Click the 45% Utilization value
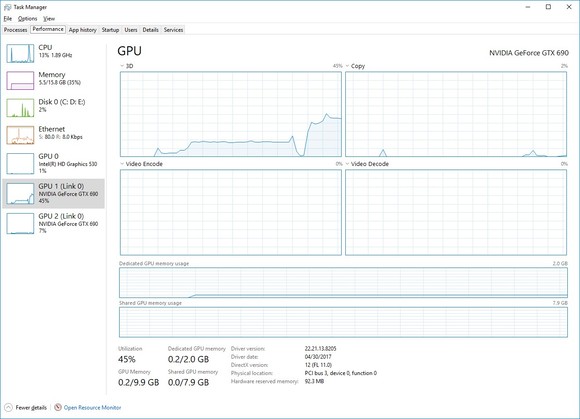This screenshot has height=419, width=580. pos(127,359)
